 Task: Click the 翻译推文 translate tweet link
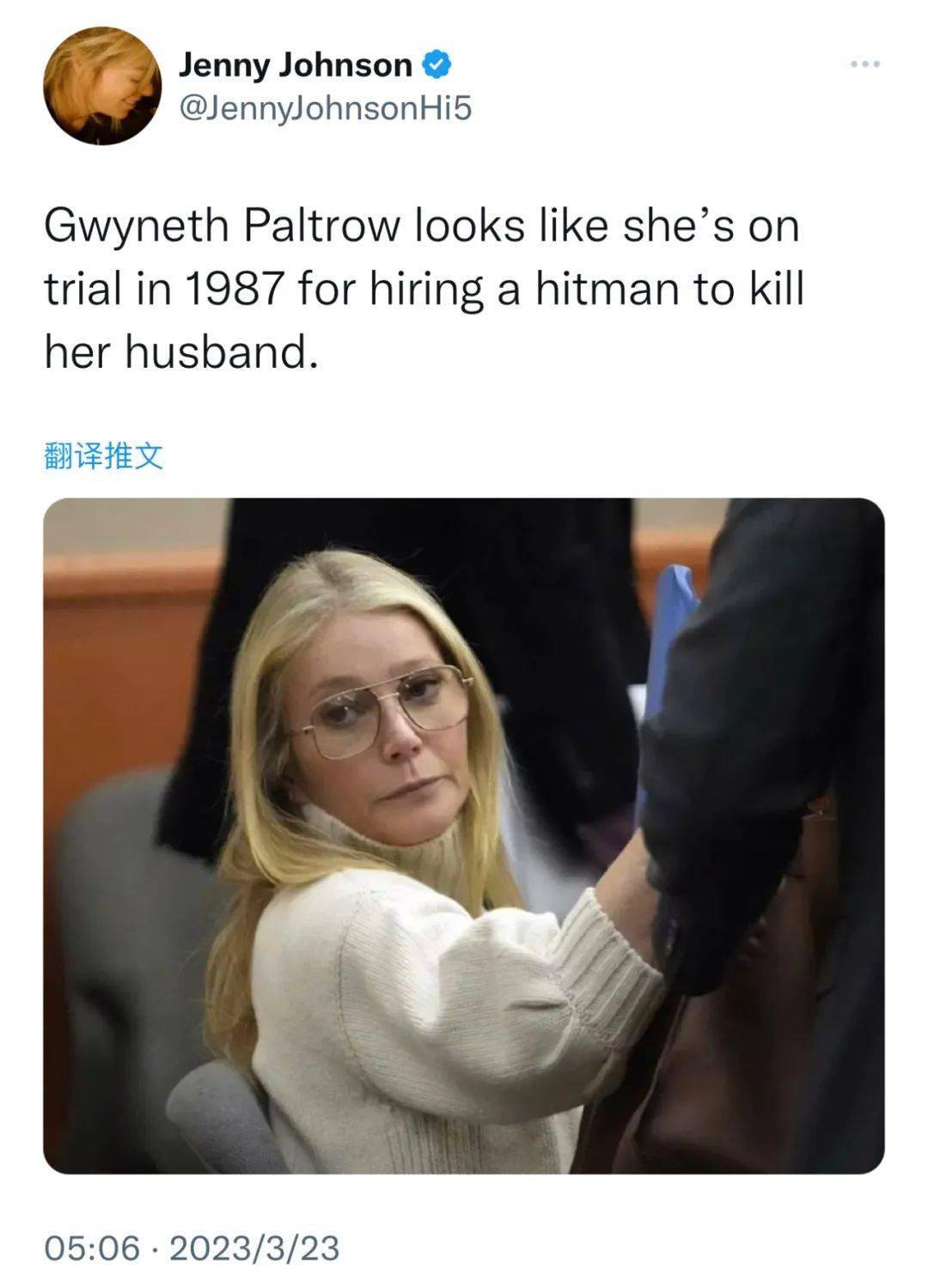click(103, 456)
